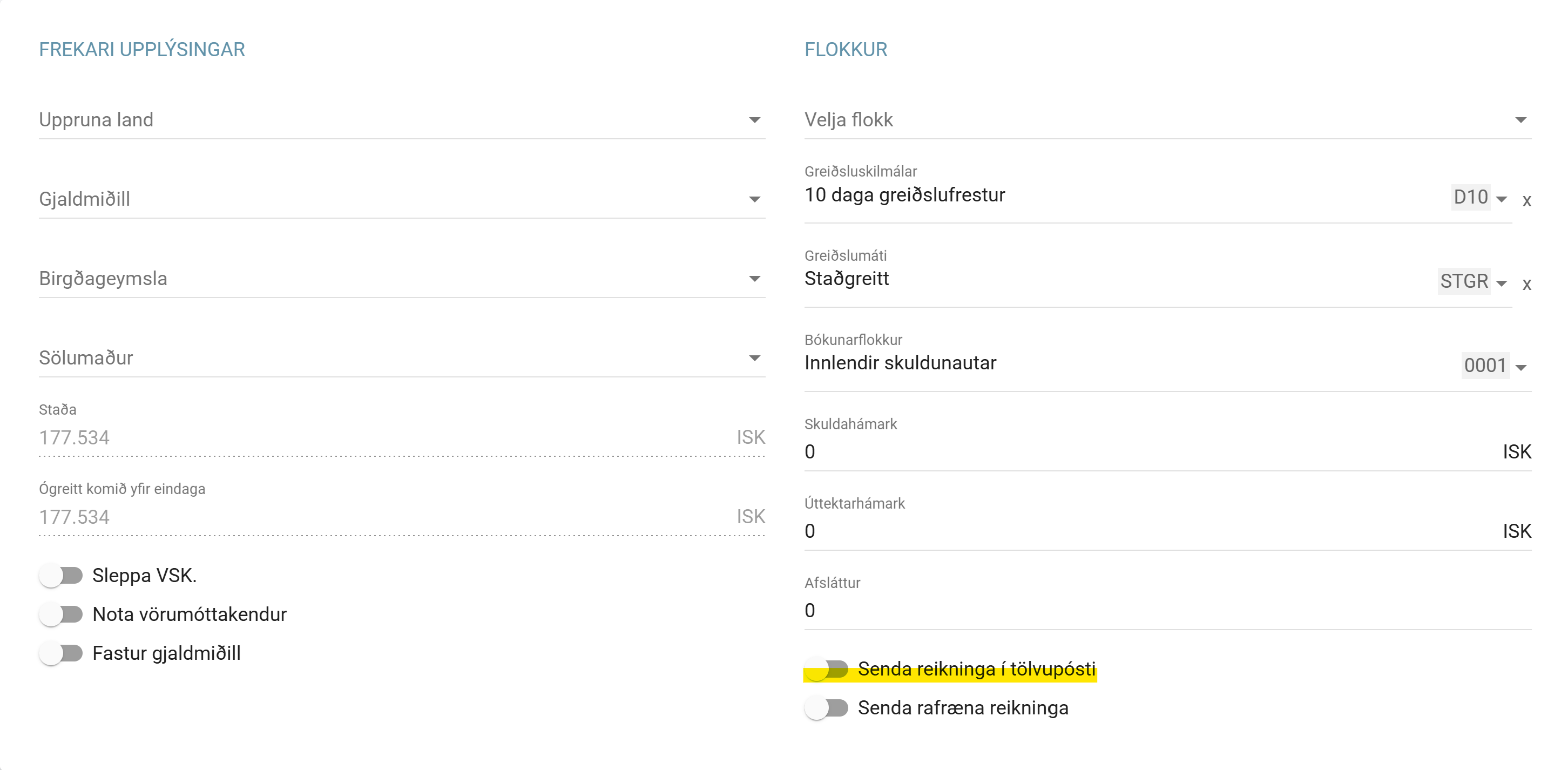Expand the Gjaldmiðill dropdown
This screenshot has width=1568, height=770.
tap(754, 200)
